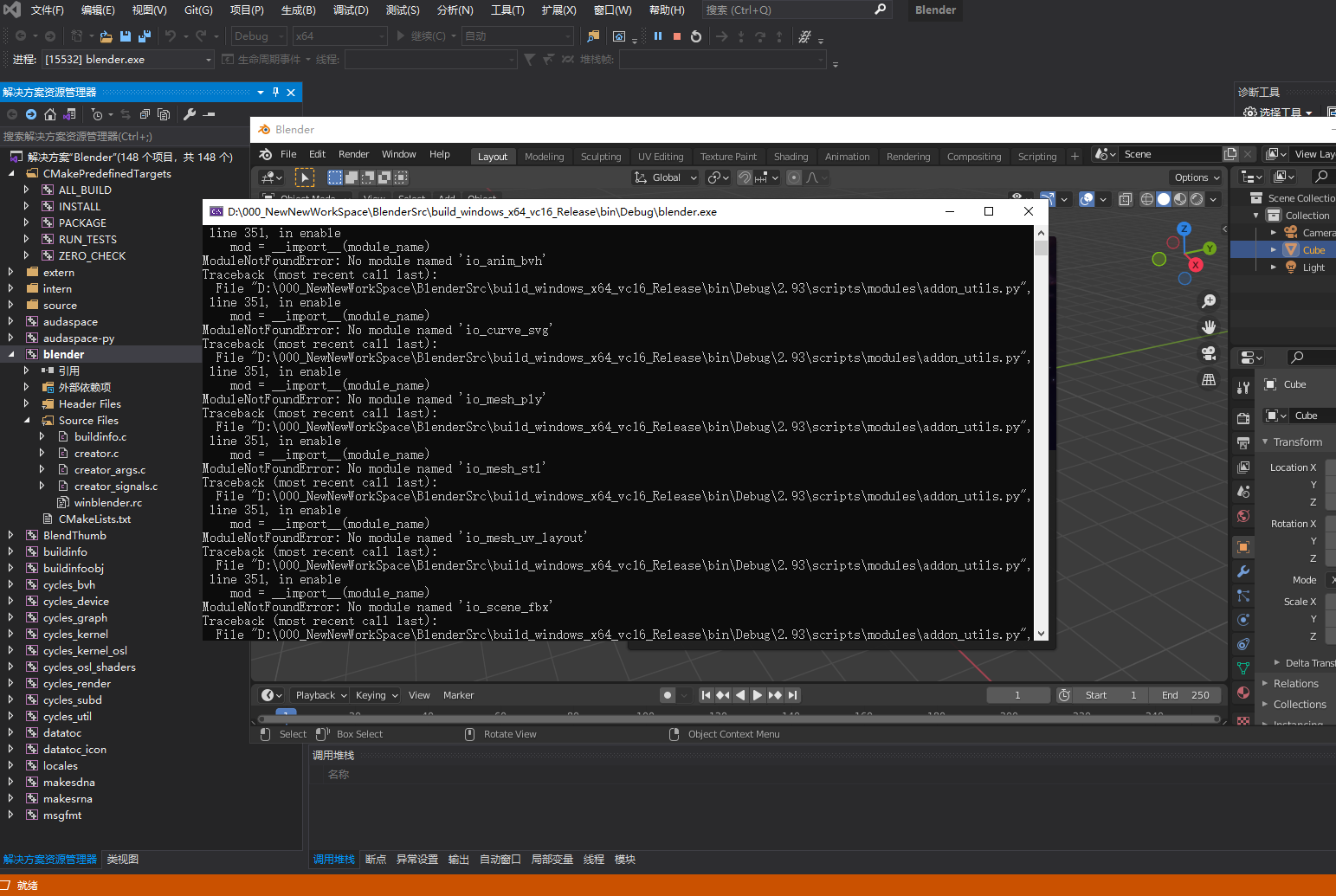The width and height of the screenshot is (1336, 896).
Task: Enable rendered viewport shading mode
Action: [1197, 199]
